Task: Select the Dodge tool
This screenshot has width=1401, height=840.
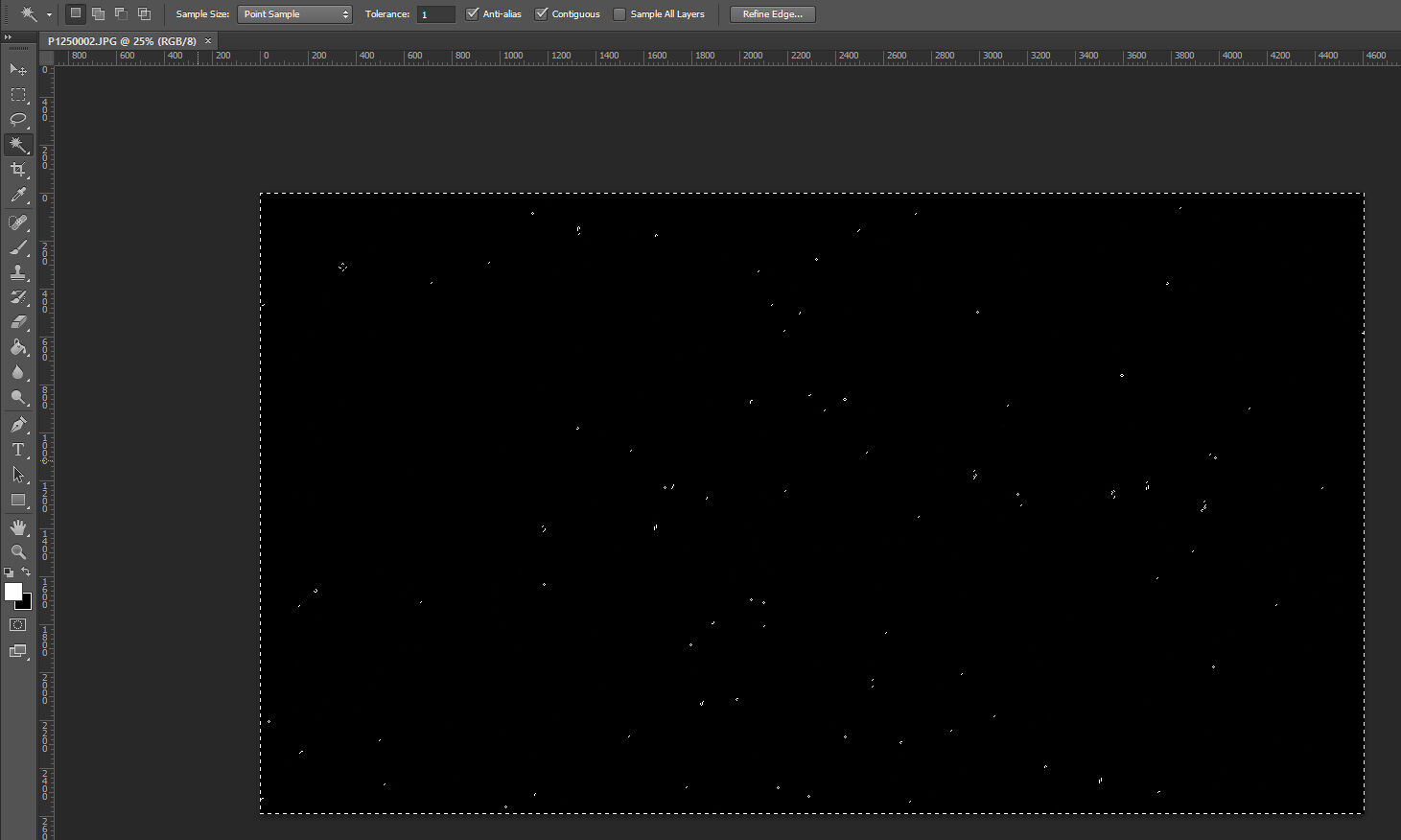Action: (x=18, y=397)
